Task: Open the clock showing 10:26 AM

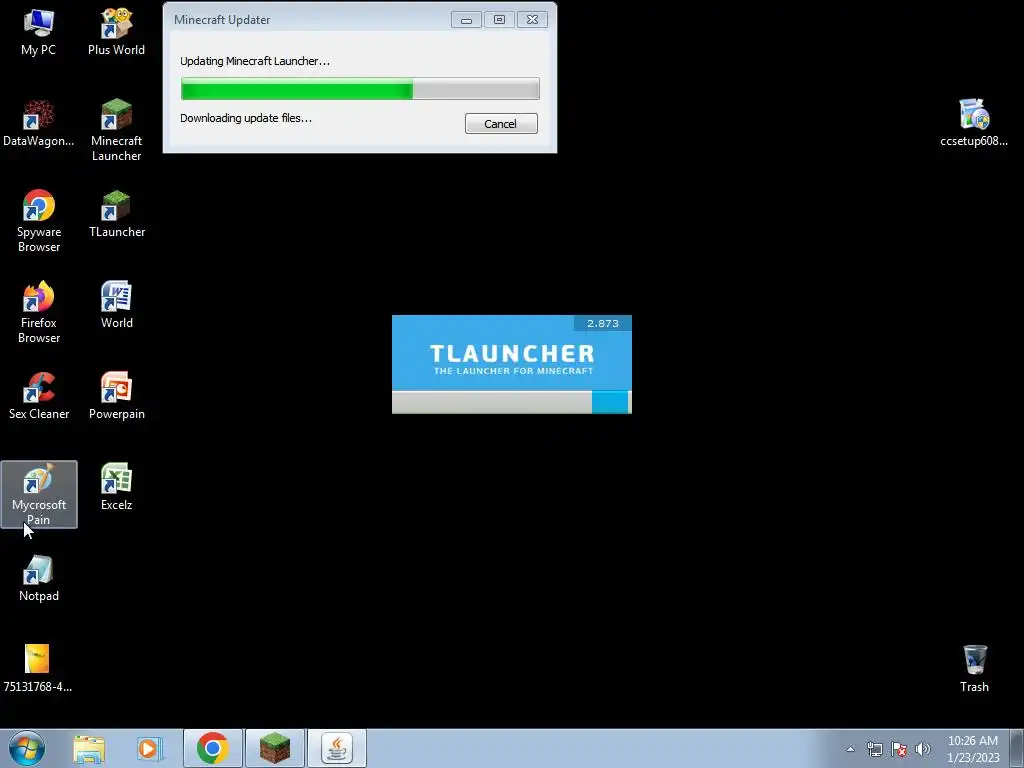Action: pyautogui.click(x=973, y=749)
